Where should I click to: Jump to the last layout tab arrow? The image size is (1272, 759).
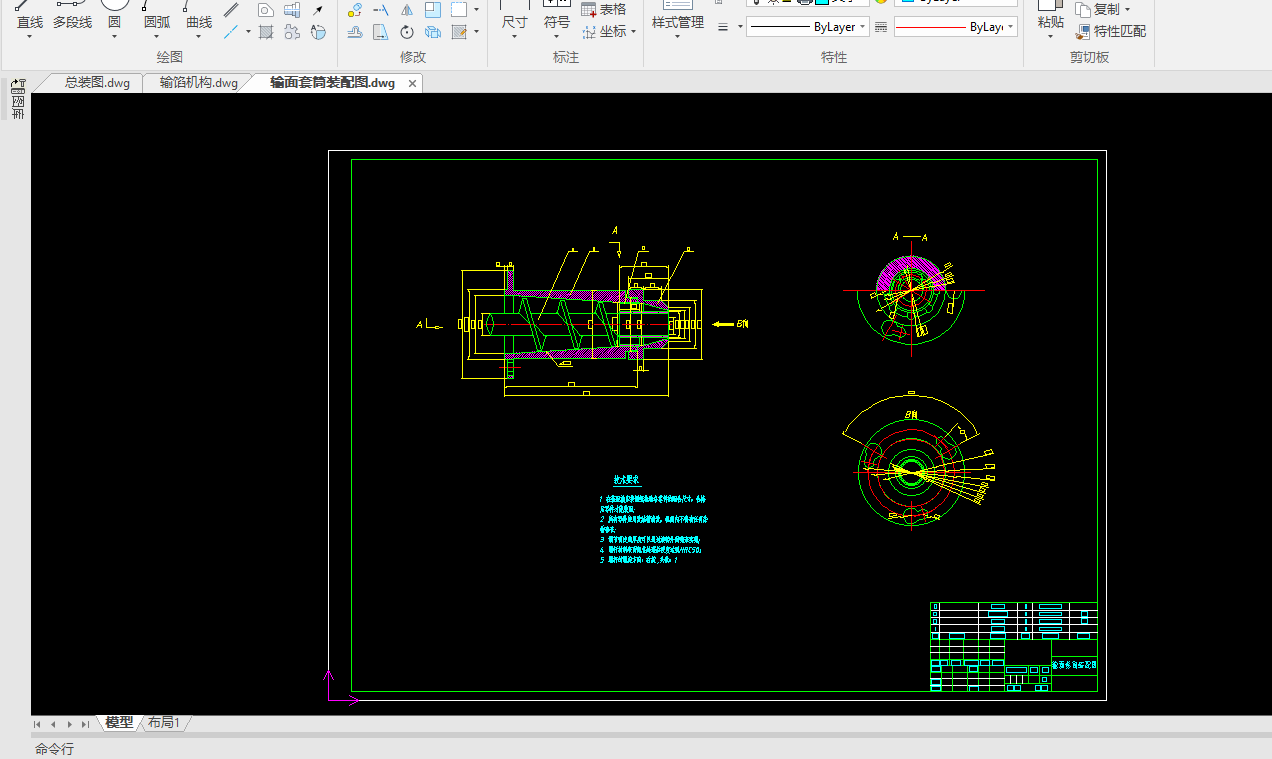[x=85, y=723]
